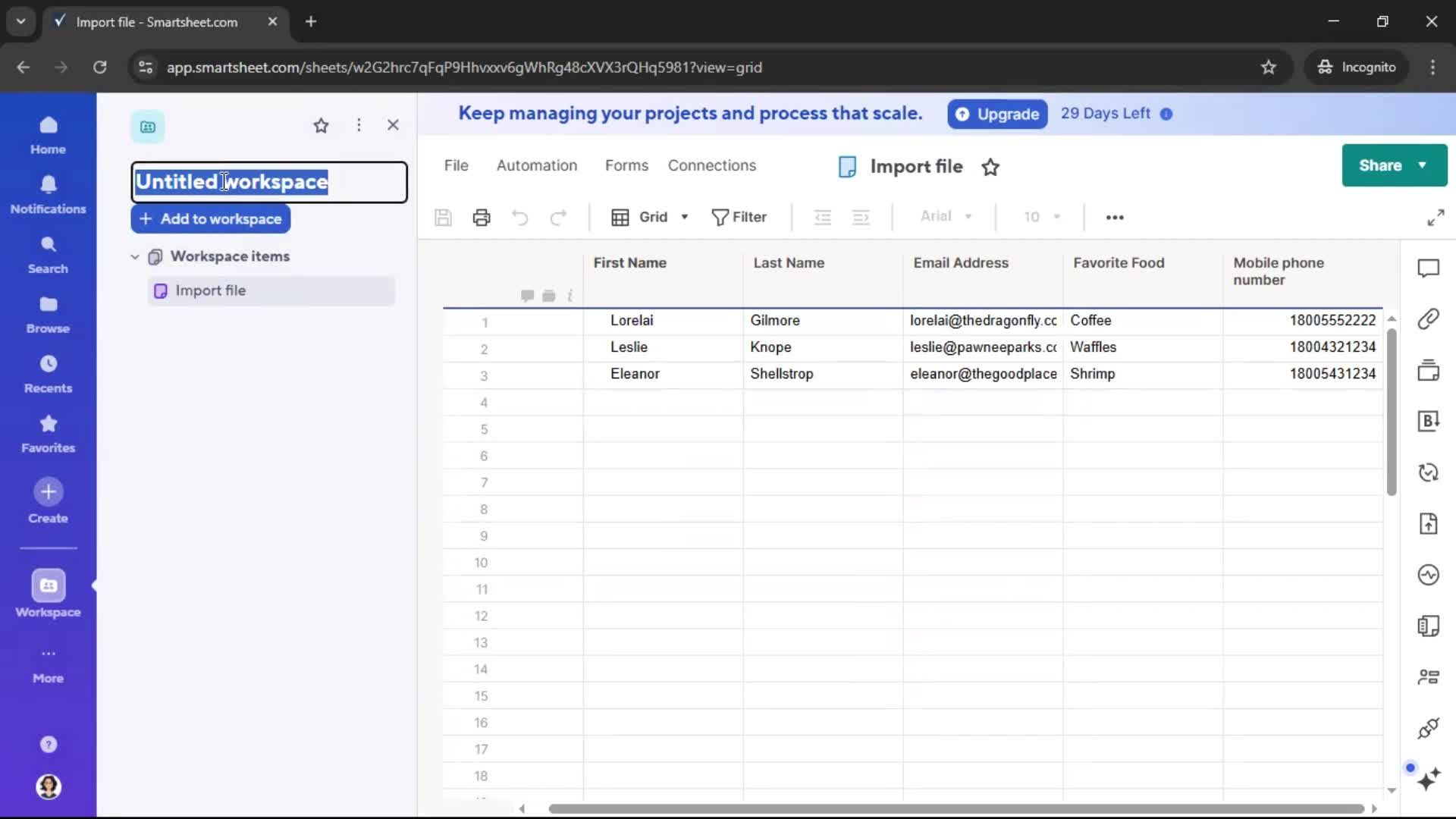This screenshot has width=1456, height=819.
Task: Open the Attachments panel
Action: point(1429,319)
